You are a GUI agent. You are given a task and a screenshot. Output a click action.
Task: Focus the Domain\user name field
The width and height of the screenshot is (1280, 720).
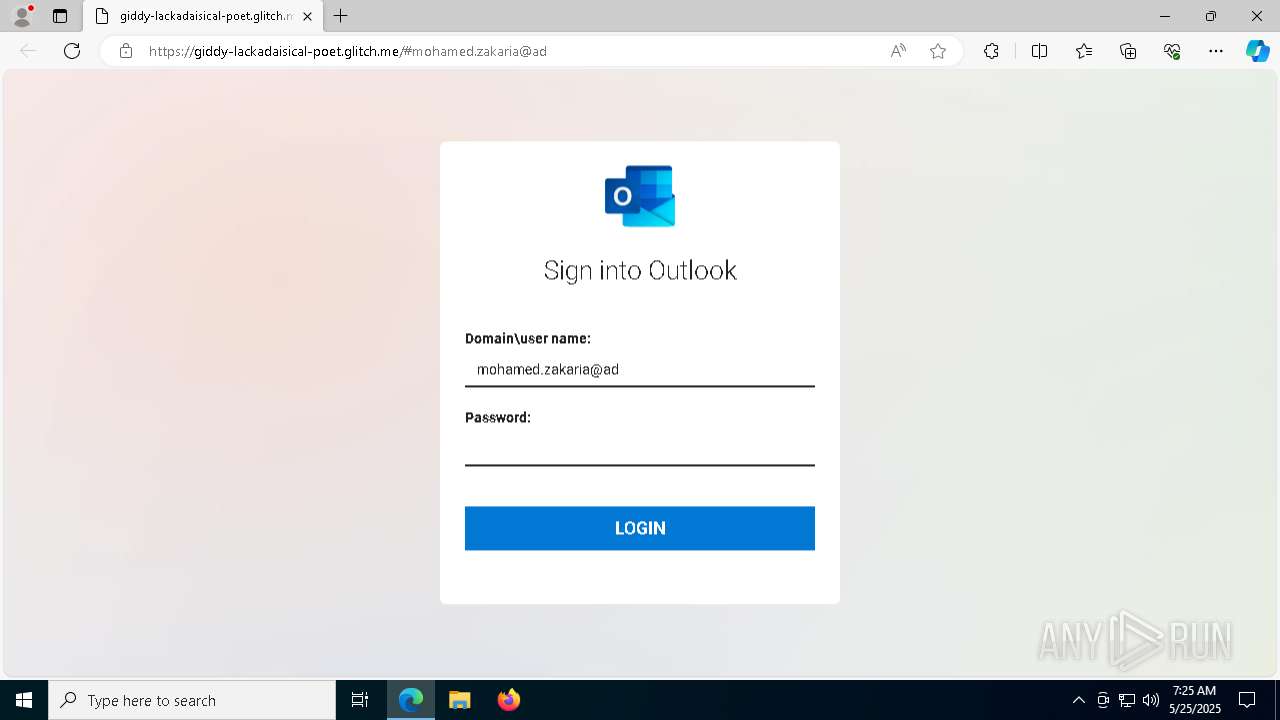pos(640,369)
